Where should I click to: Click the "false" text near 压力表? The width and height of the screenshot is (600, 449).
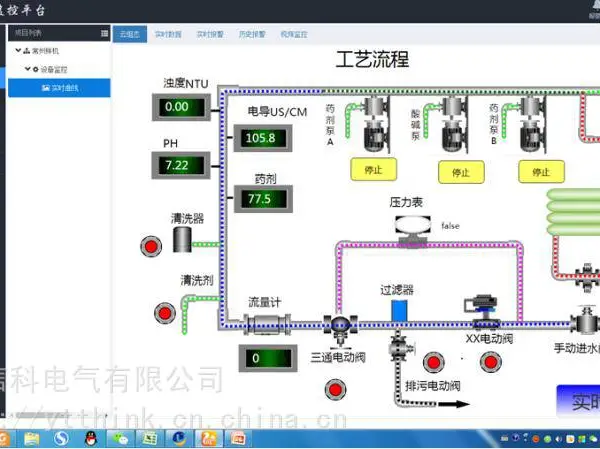[450, 226]
